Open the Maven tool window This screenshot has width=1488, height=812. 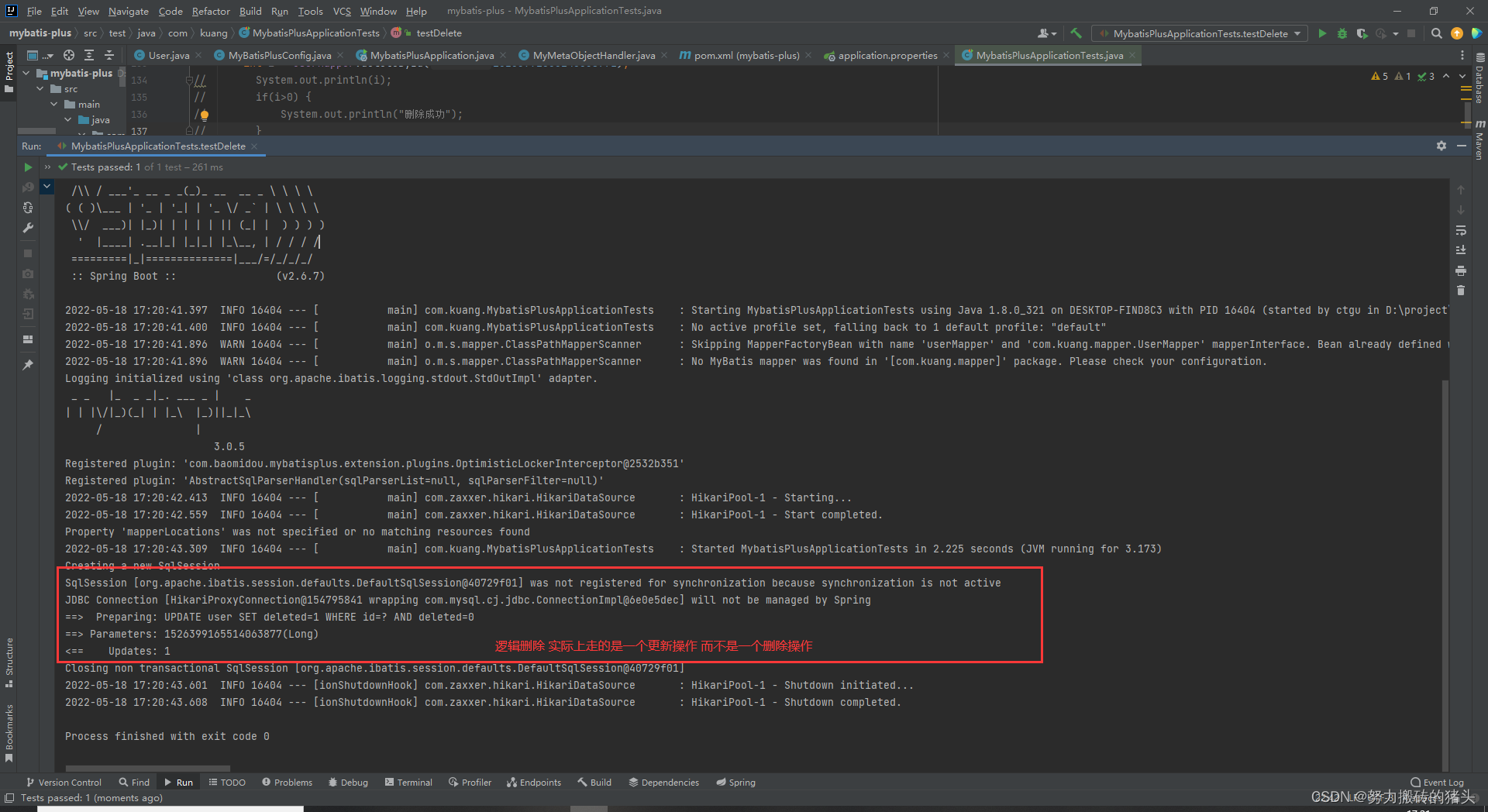pyautogui.click(x=1479, y=139)
